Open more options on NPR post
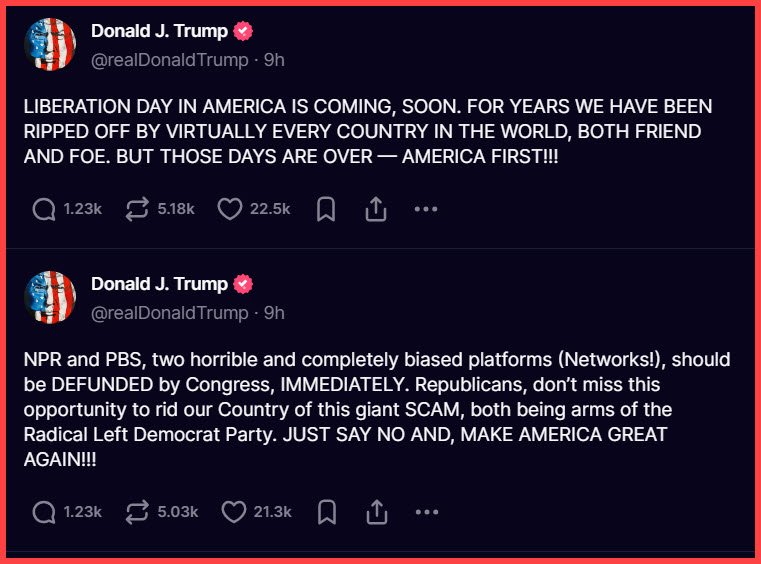 click(x=426, y=512)
